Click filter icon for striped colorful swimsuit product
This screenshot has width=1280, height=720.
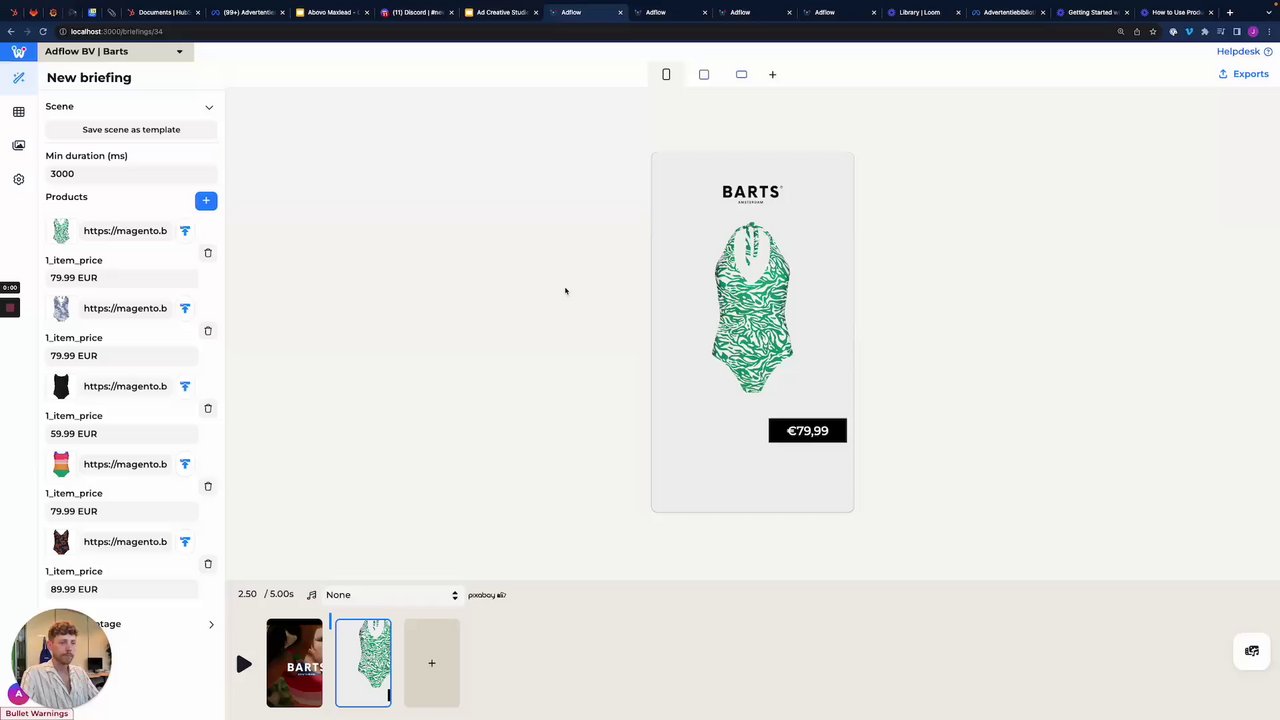click(185, 464)
